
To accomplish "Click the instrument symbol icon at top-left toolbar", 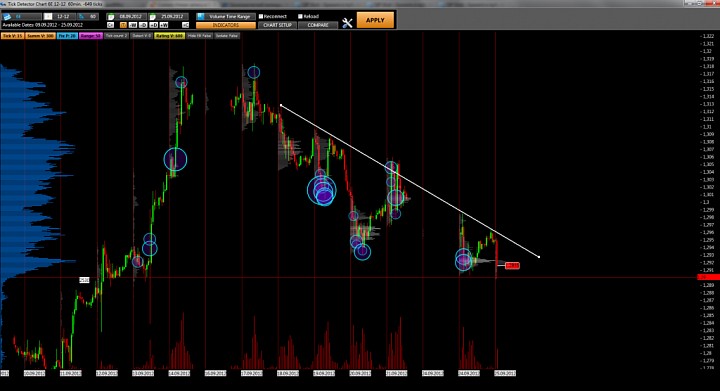I will [x=7, y=17].
